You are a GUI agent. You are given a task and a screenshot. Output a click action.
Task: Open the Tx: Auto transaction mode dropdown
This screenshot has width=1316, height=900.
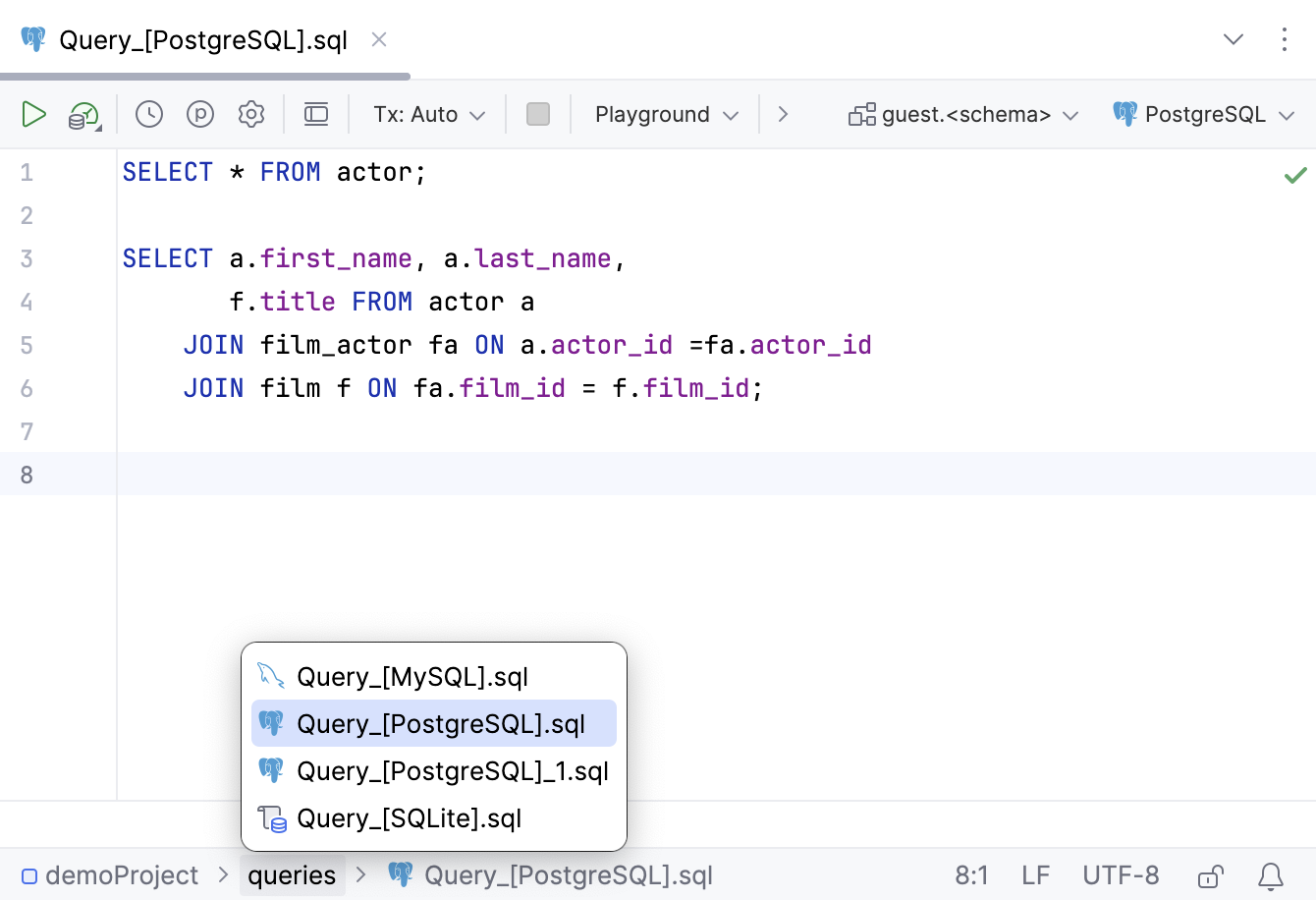[x=426, y=114]
